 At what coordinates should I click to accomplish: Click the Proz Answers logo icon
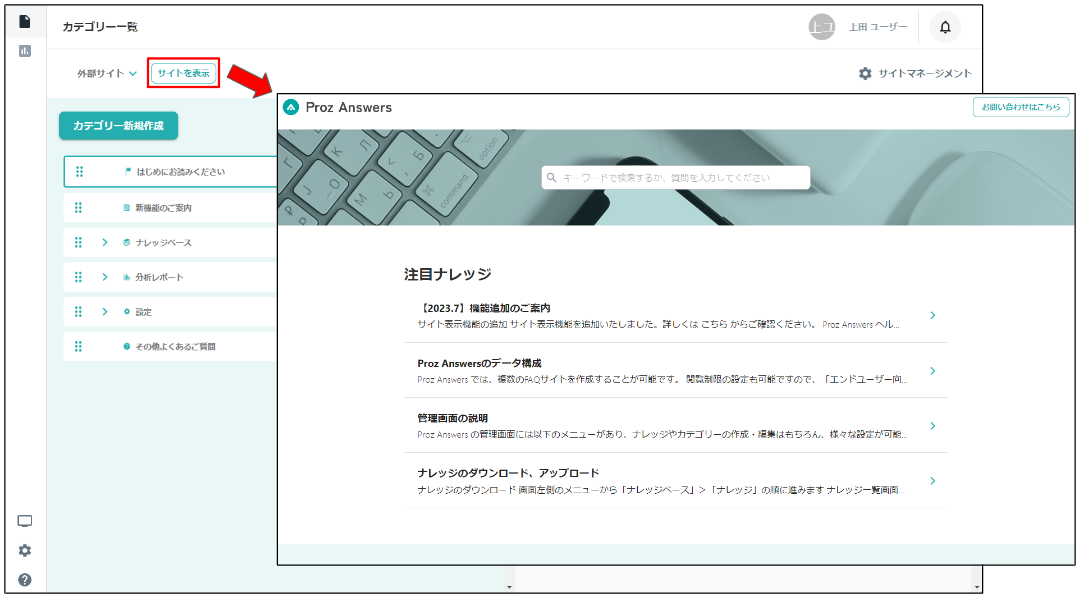291,107
